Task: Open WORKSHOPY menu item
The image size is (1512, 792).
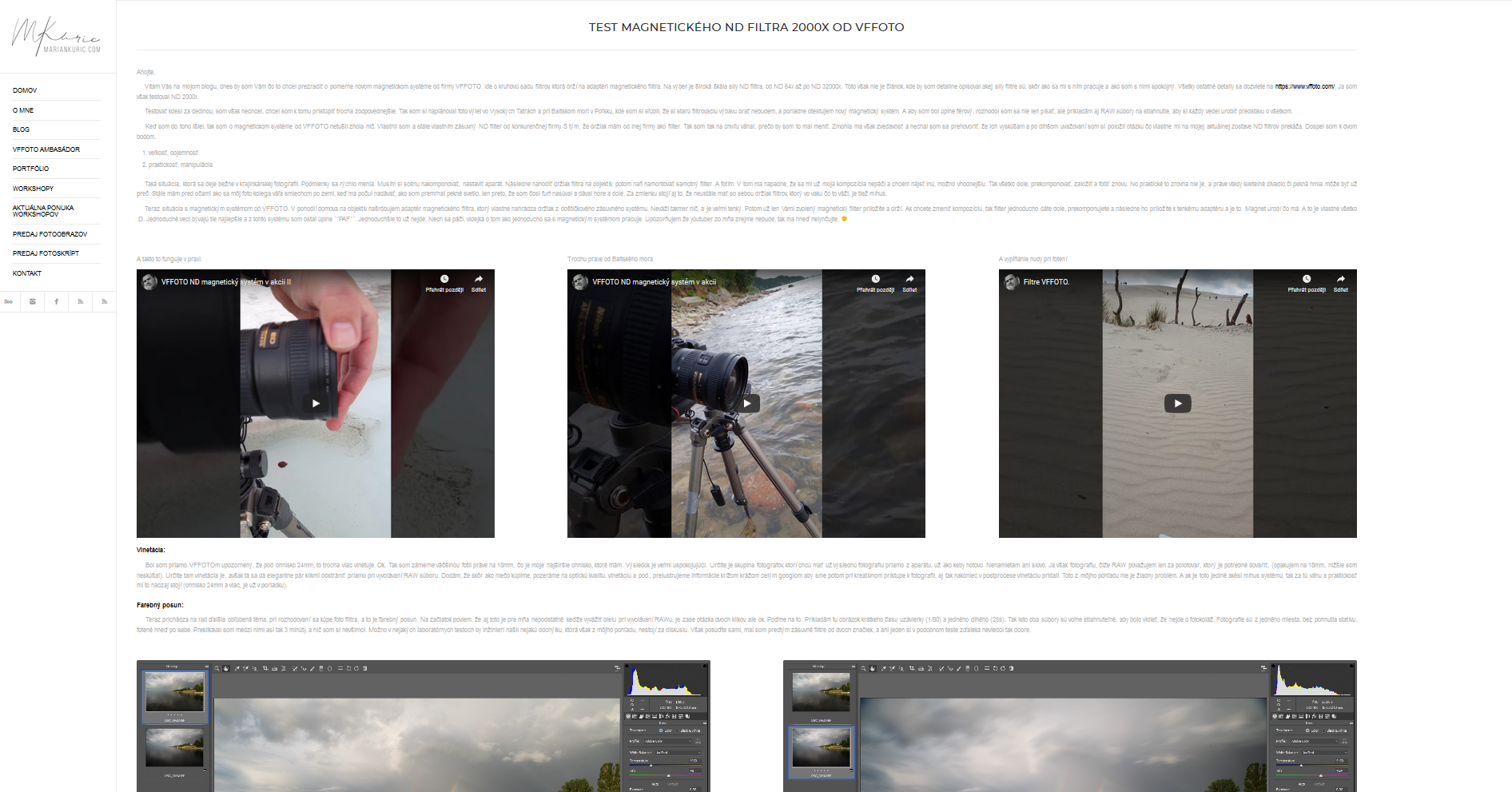Action: [34, 189]
